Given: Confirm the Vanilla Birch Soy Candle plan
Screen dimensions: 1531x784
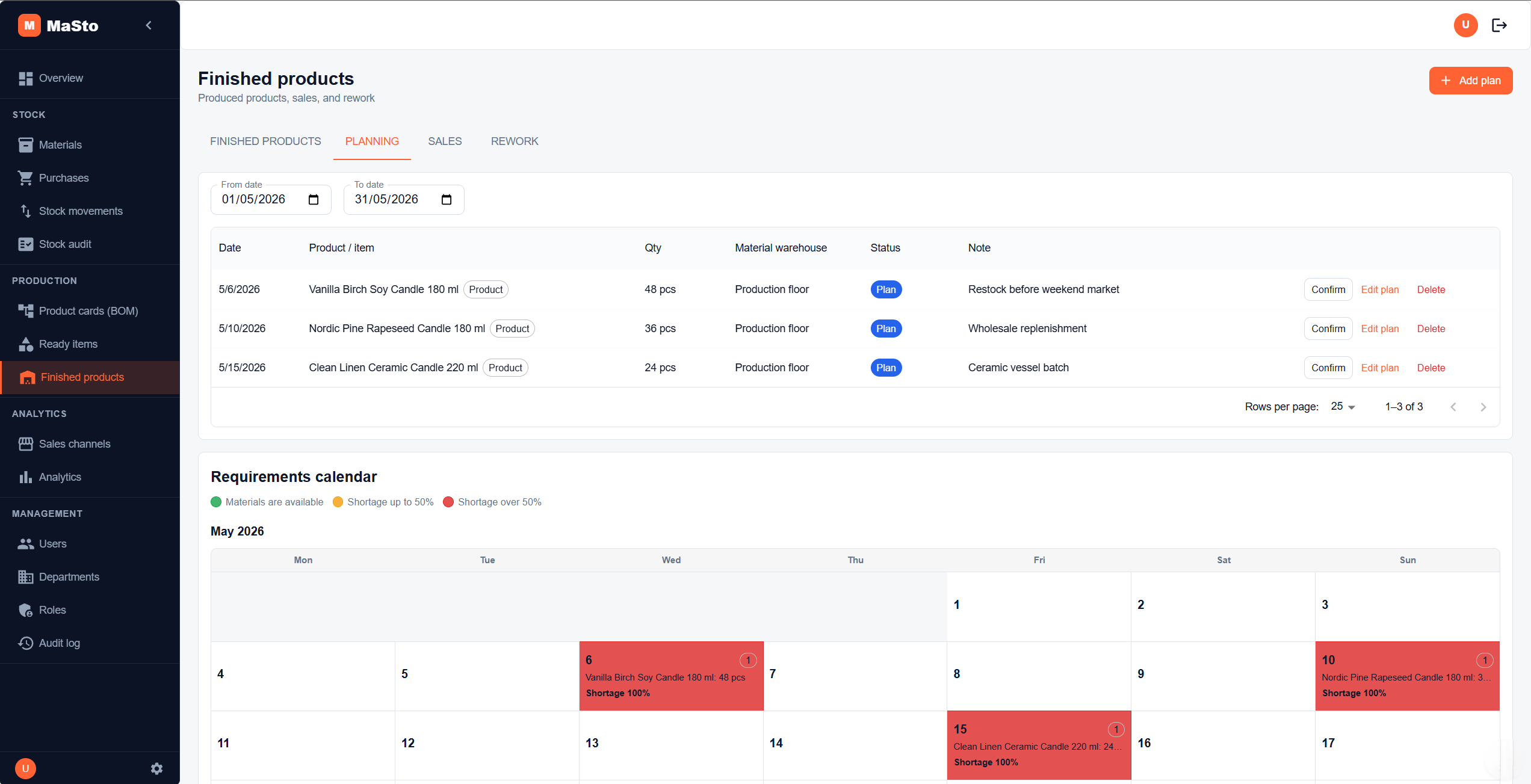Looking at the screenshot, I should (x=1328, y=289).
